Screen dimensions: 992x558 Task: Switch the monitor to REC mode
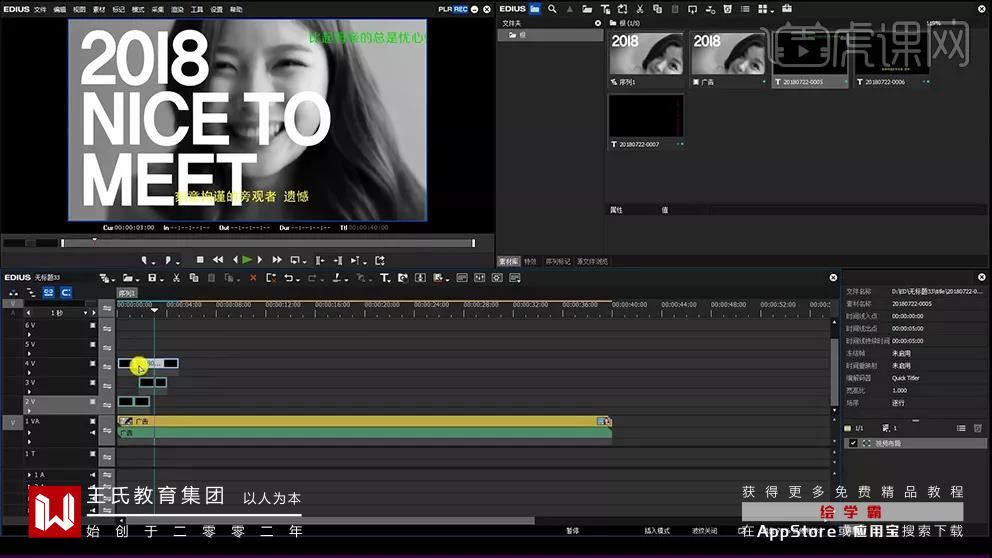[x=461, y=9]
